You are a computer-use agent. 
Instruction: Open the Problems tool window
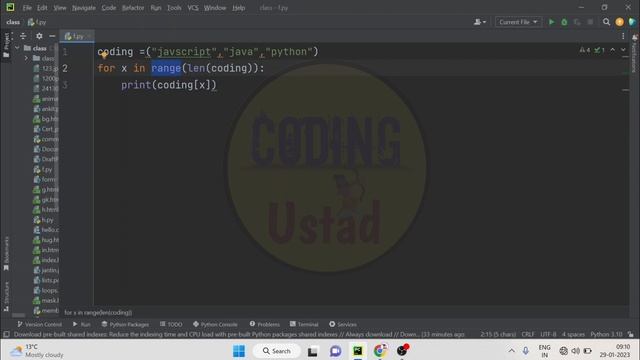pyautogui.click(x=264, y=324)
